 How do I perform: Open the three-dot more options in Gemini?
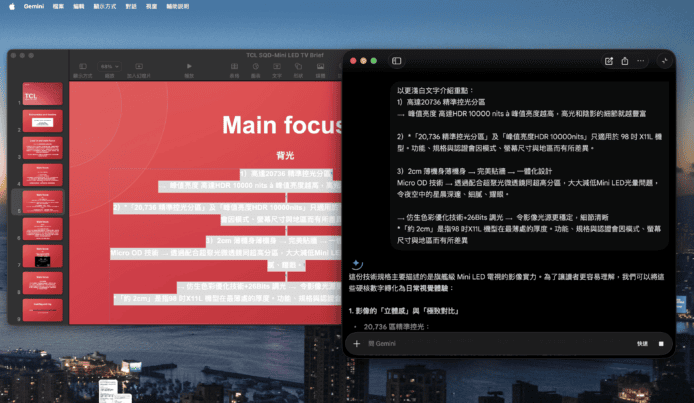tap(640, 61)
